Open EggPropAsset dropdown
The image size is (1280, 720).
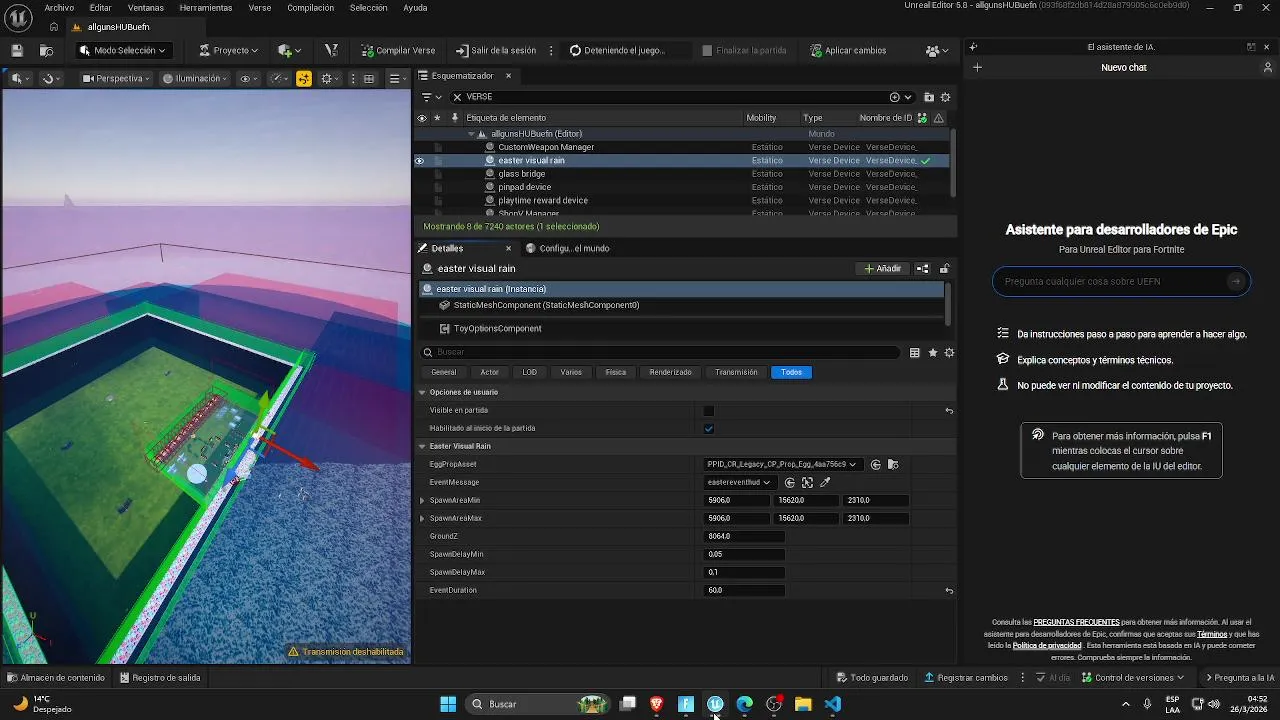click(782, 464)
